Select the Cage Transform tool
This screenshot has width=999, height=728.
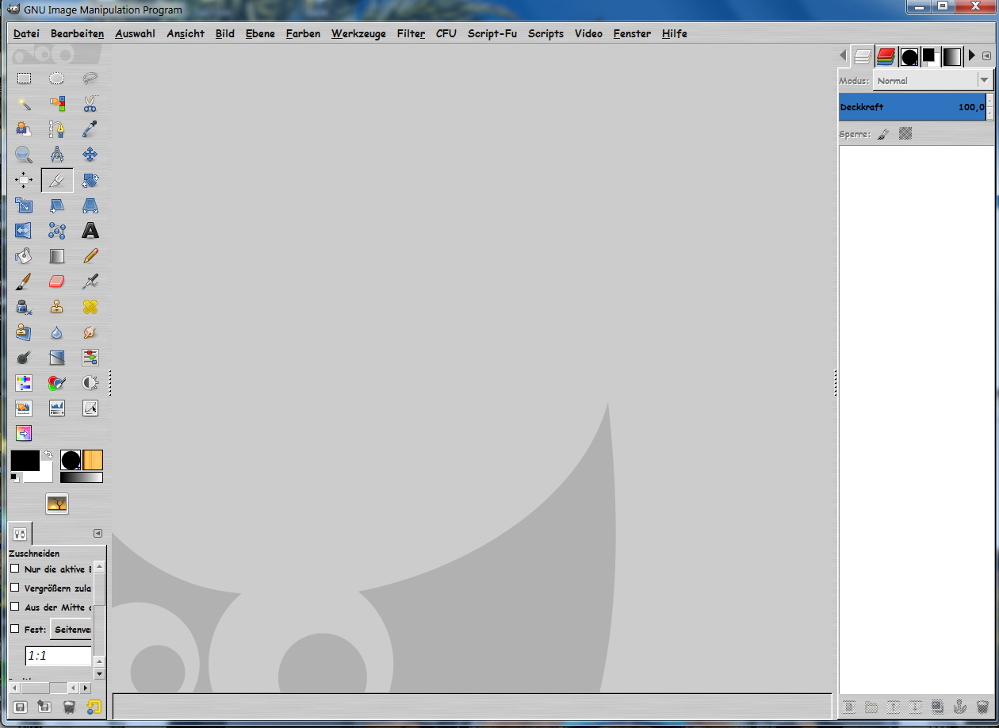click(x=57, y=231)
